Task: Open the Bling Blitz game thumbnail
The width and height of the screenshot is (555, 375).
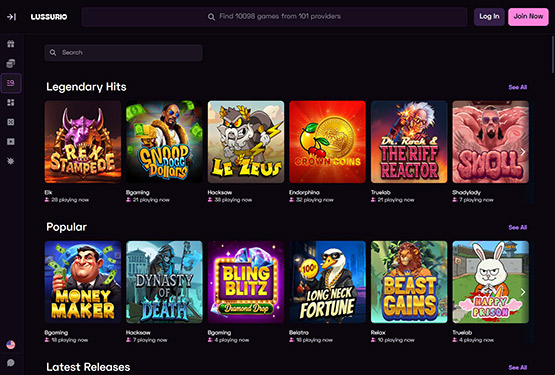Action: [246, 282]
